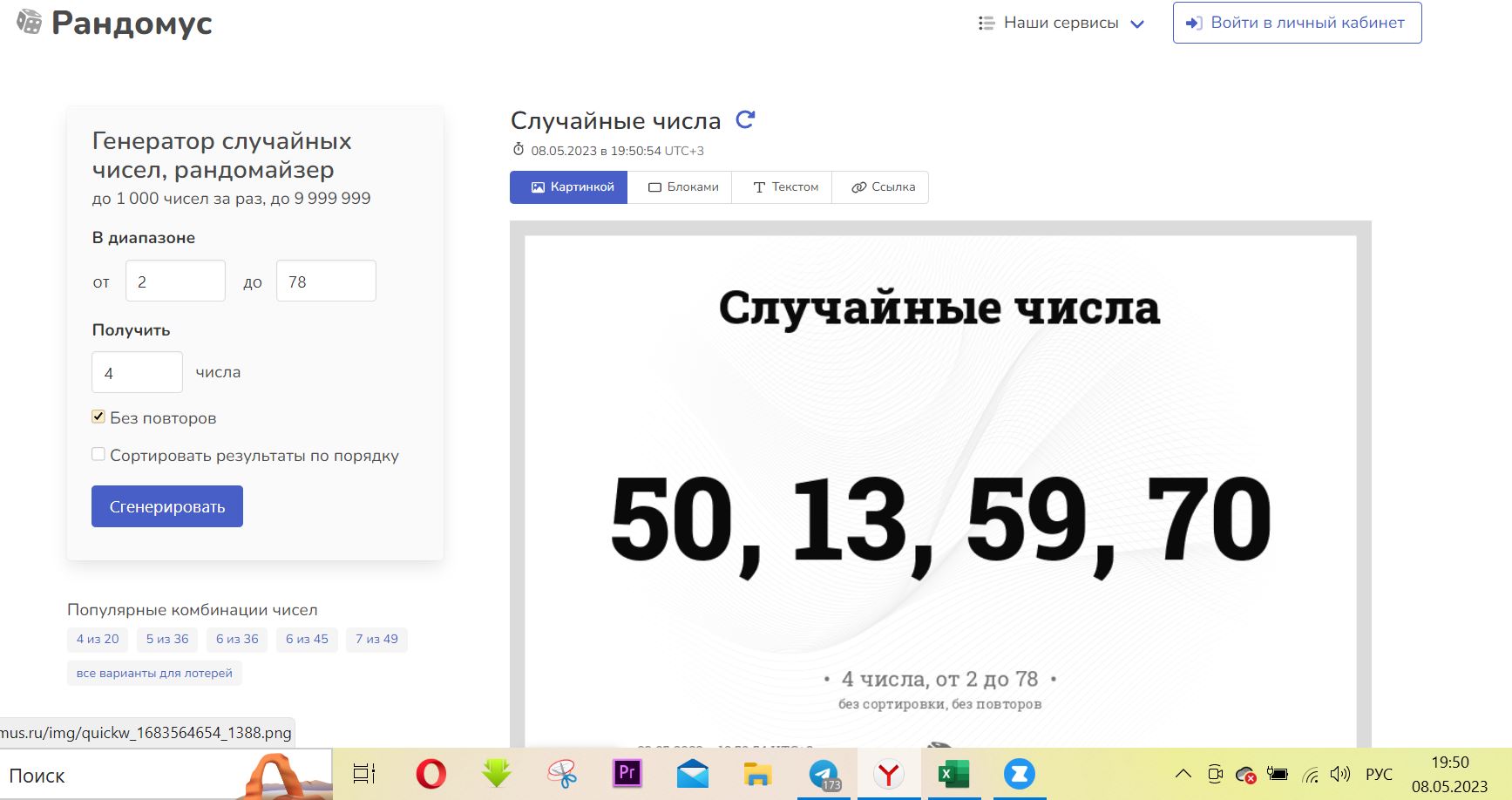Open the blue Z app in the taskbar
The image size is (1512, 800).
click(x=1019, y=774)
